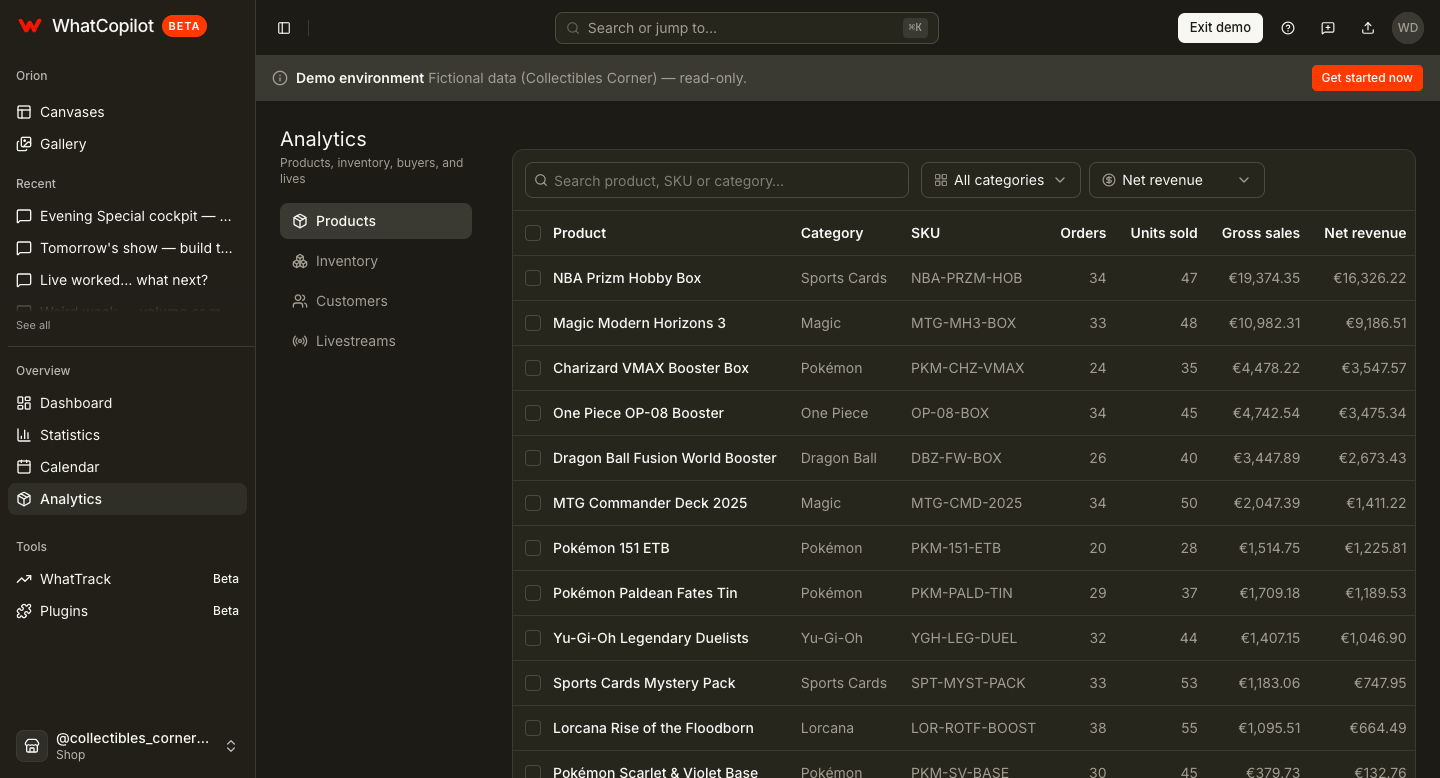Click the Plugins puzzle icon
Viewport: 1440px width, 778px height.
pyautogui.click(x=24, y=611)
